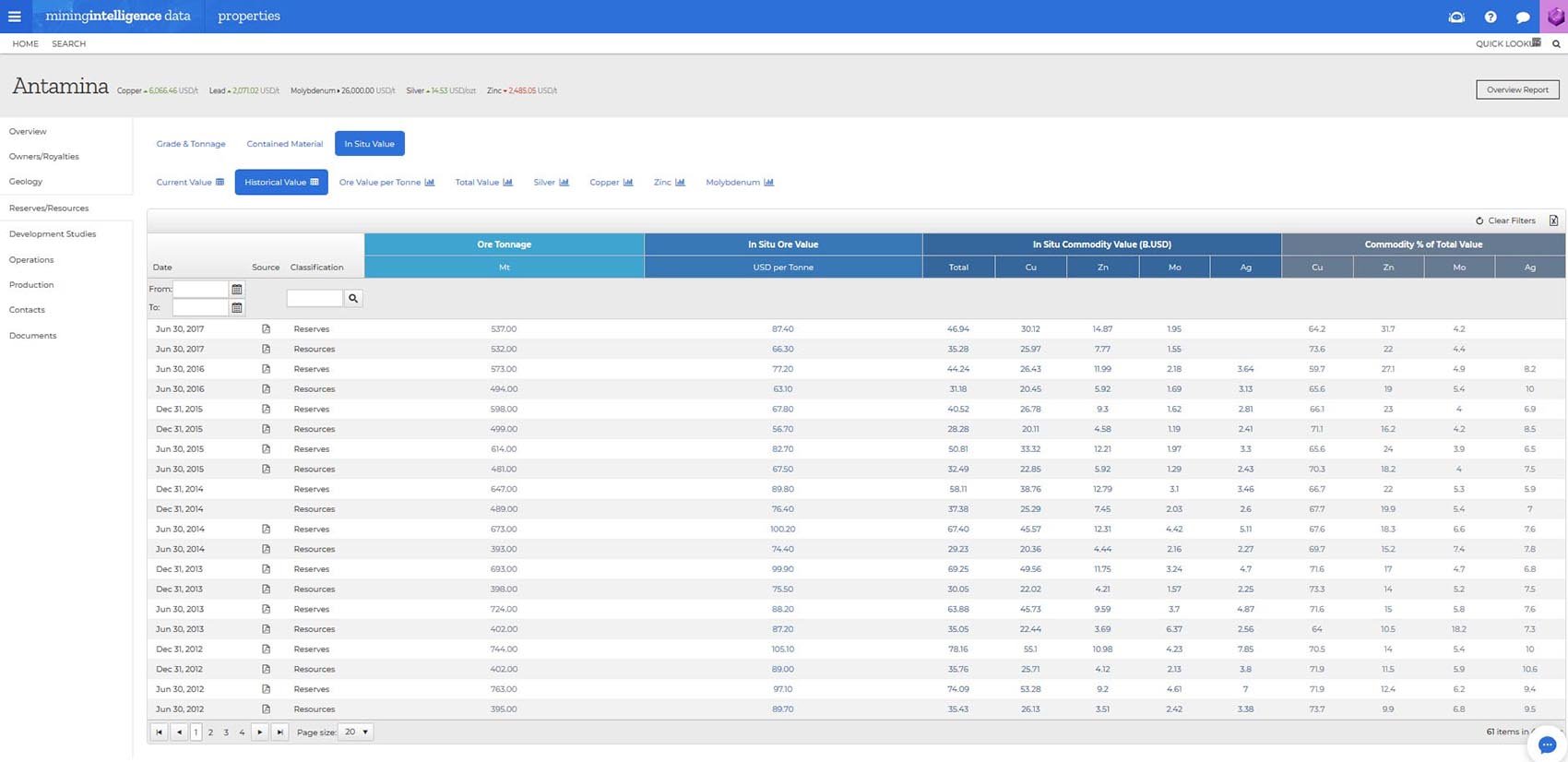Open the From date calendar picker
Image resolution: width=1568 pixels, height=762 pixels.
point(237,289)
